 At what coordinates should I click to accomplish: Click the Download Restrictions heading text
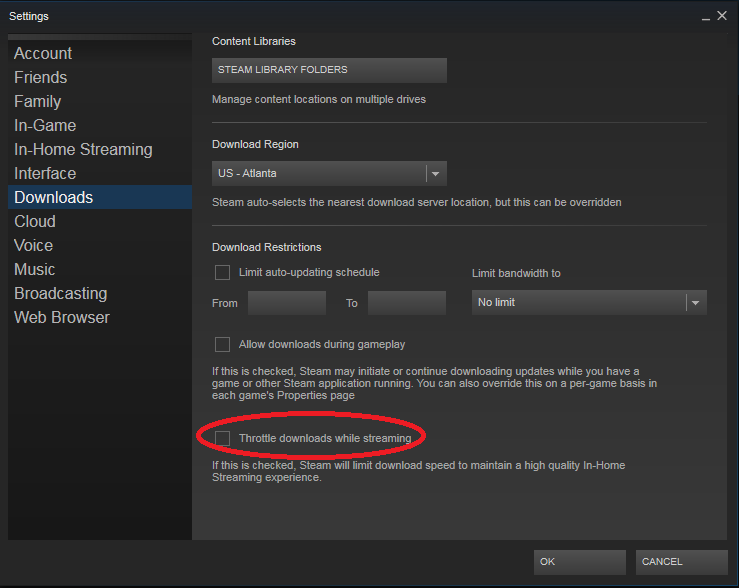pyautogui.click(x=266, y=247)
